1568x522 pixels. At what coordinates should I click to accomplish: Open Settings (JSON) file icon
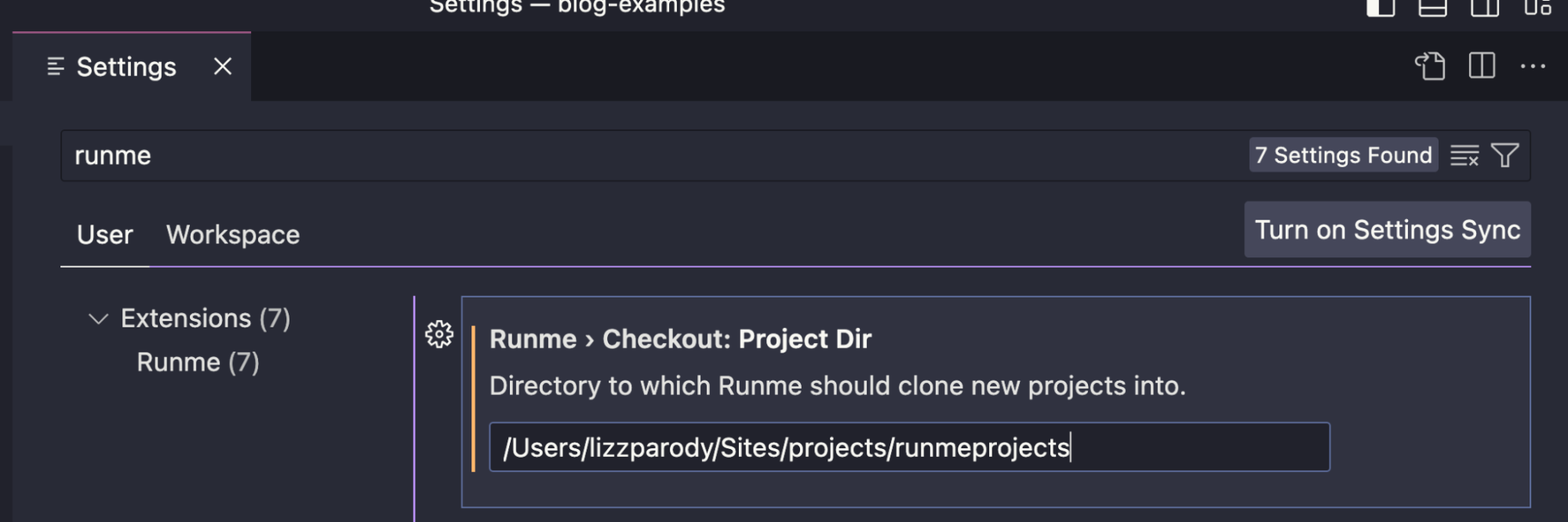[1431, 67]
